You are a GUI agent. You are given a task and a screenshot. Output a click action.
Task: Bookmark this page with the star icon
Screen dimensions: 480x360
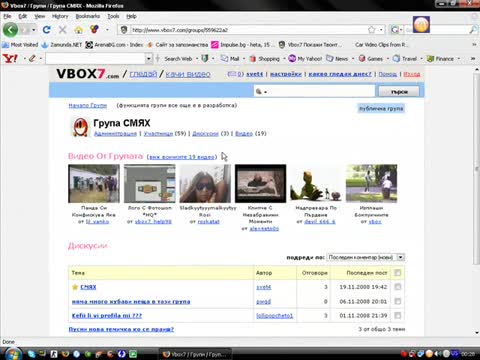click(372, 30)
